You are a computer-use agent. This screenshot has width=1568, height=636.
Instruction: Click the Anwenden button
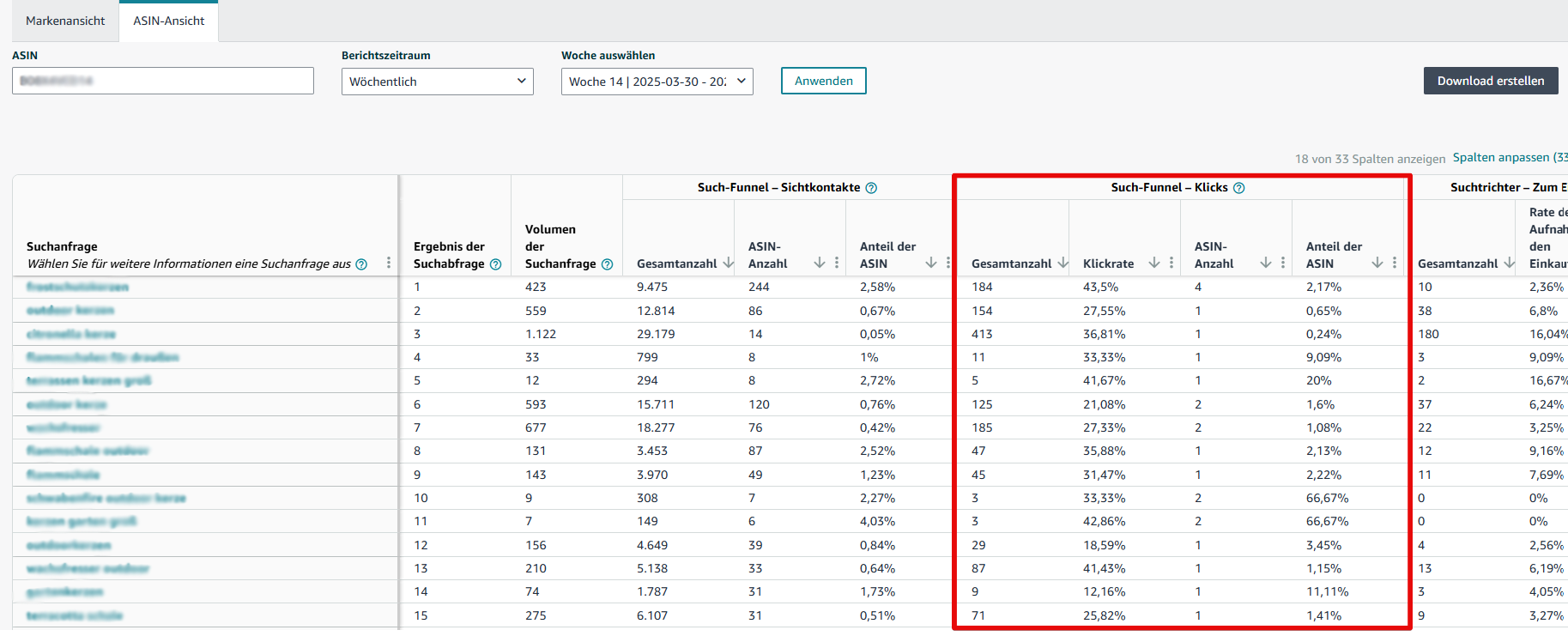pos(824,81)
